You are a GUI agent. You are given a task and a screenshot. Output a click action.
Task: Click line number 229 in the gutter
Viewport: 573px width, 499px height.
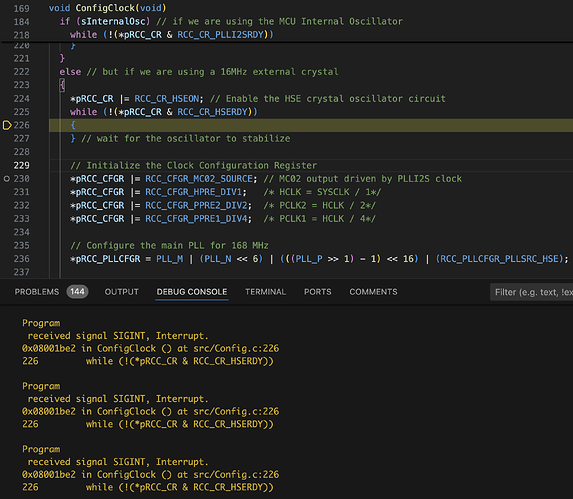point(22,165)
